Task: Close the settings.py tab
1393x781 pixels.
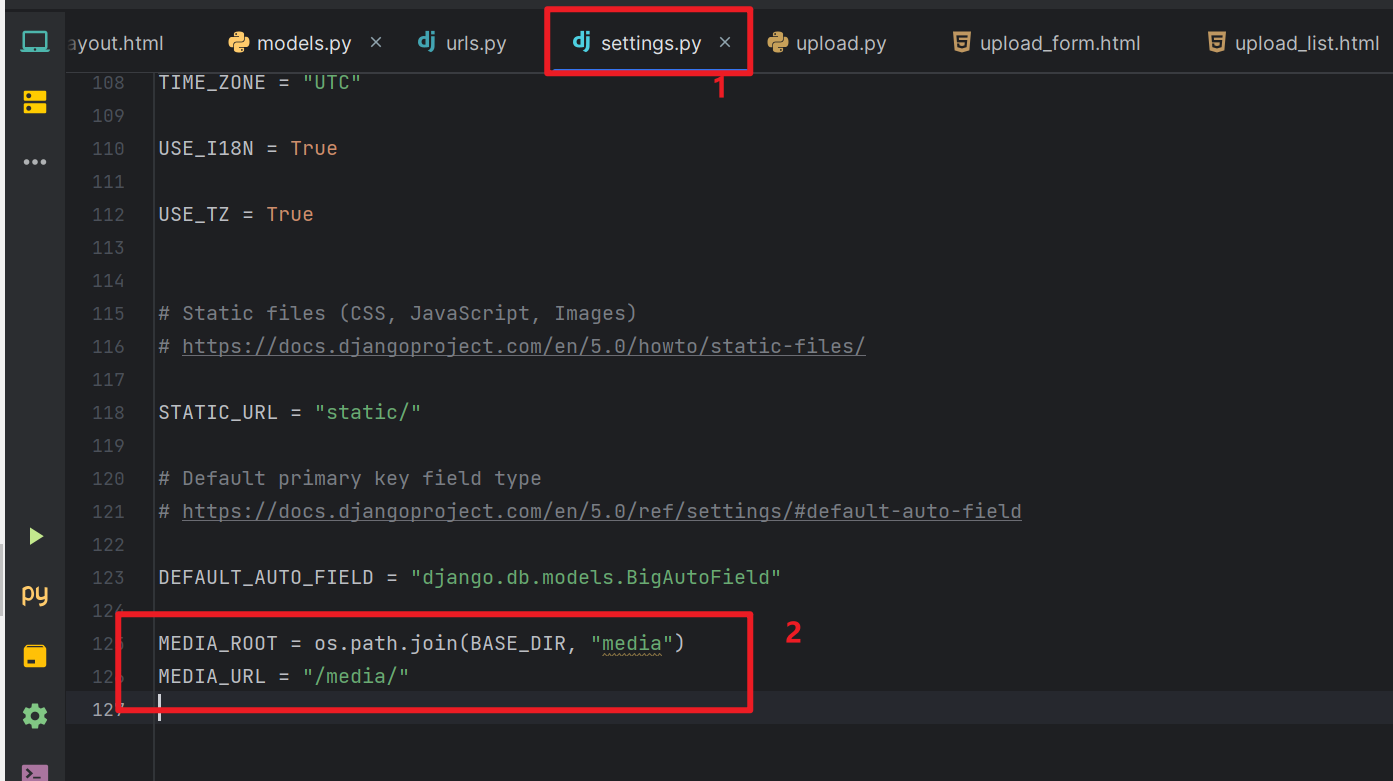Action: [725, 42]
